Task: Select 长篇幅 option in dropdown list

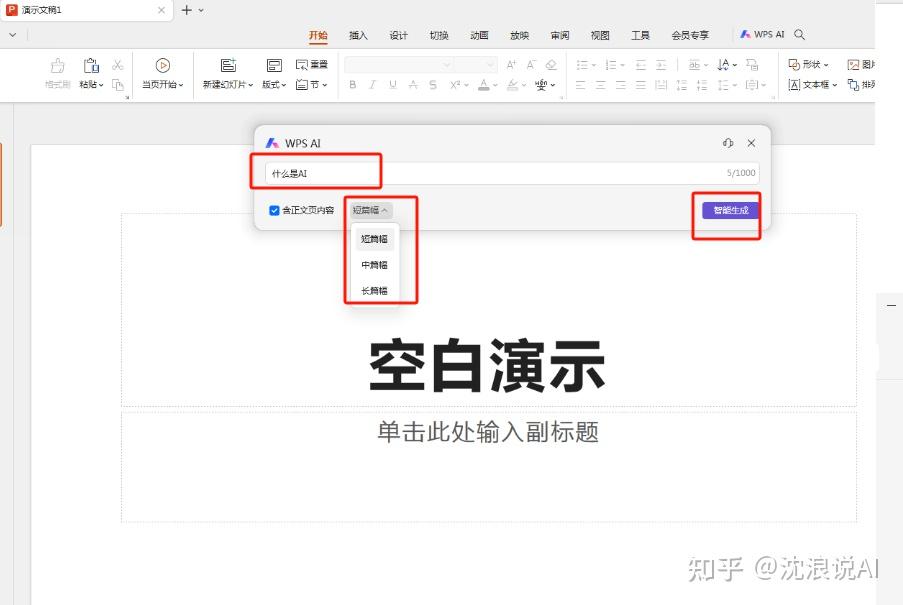Action: click(374, 291)
